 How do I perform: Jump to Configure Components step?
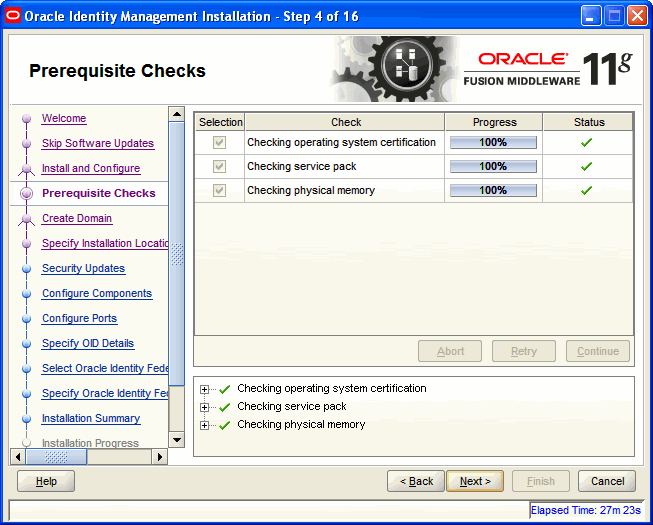(x=97, y=293)
